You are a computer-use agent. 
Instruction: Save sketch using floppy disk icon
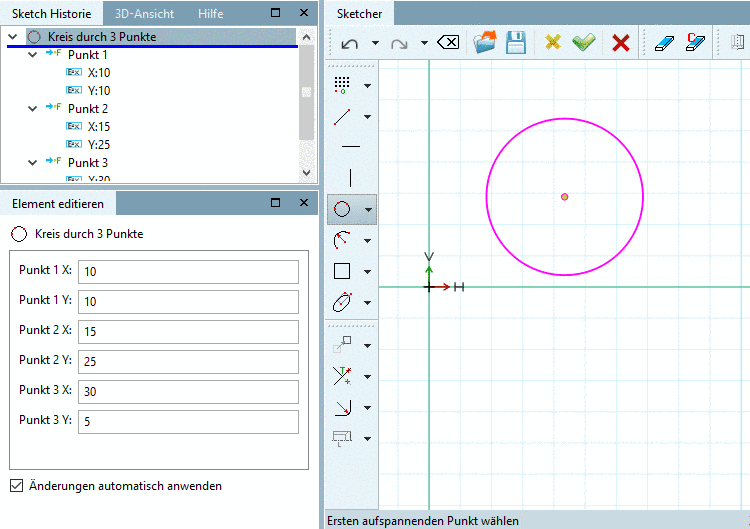[516, 43]
